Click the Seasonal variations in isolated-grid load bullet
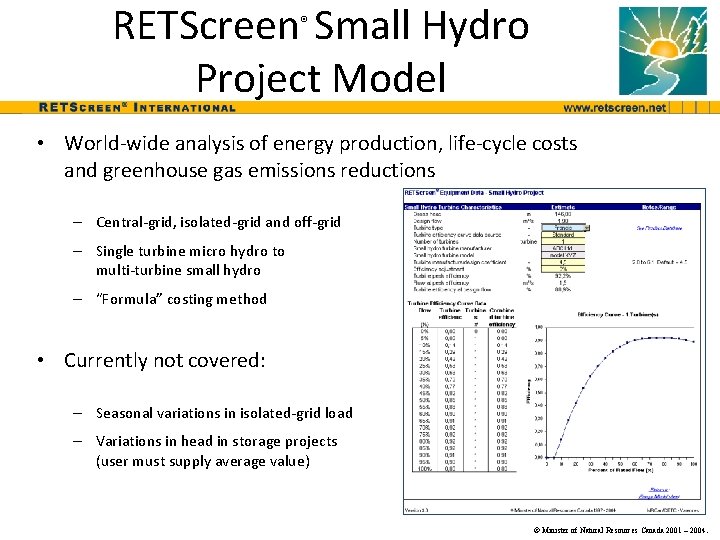The width and height of the screenshot is (720, 540). click(x=224, y=413)
